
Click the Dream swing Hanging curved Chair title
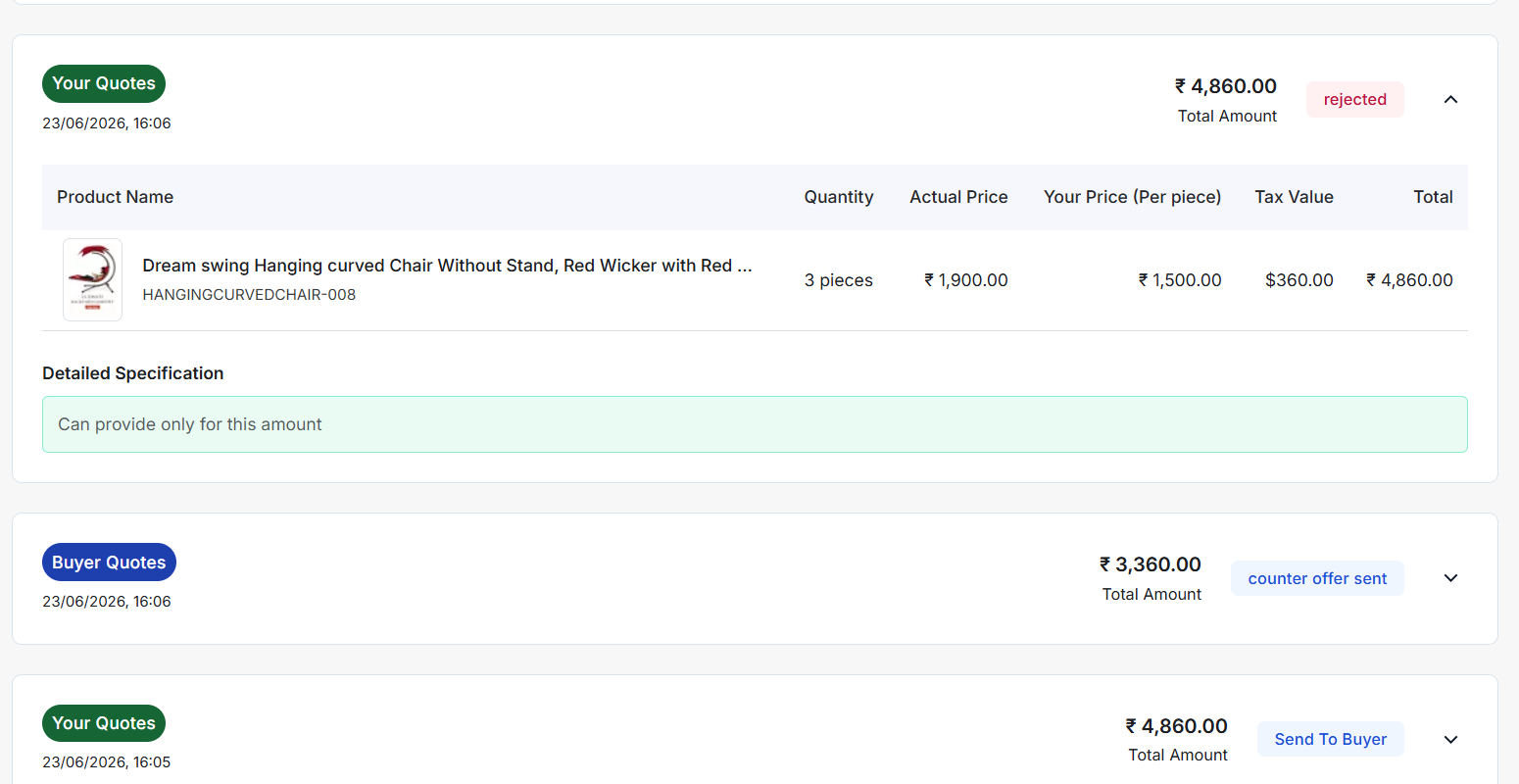coord(447,266)
